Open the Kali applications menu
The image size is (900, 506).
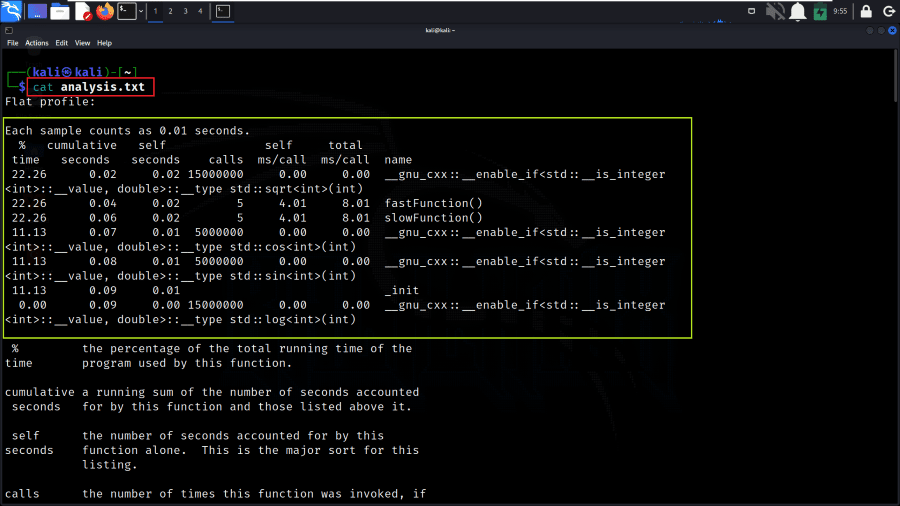coord(11,11)
